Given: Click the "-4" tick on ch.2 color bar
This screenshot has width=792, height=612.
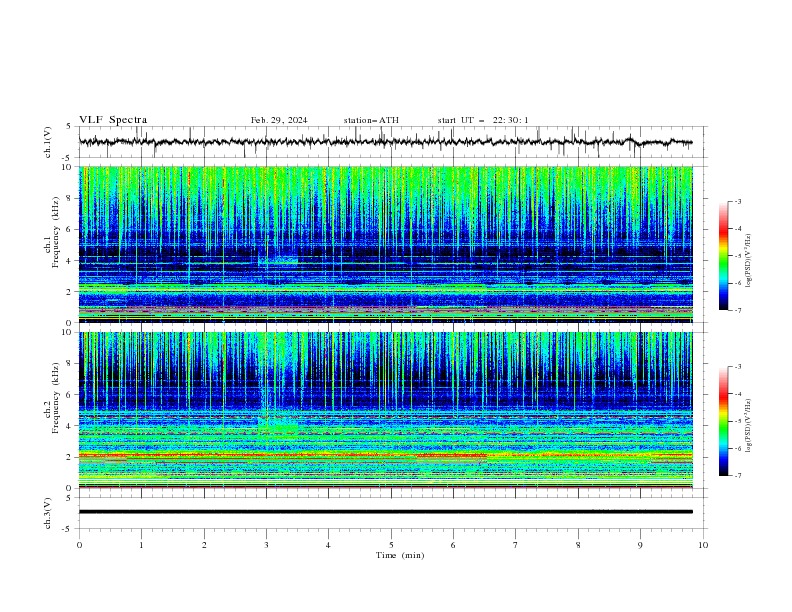Looking at the screenshot, I should click(x=737, y=394).
